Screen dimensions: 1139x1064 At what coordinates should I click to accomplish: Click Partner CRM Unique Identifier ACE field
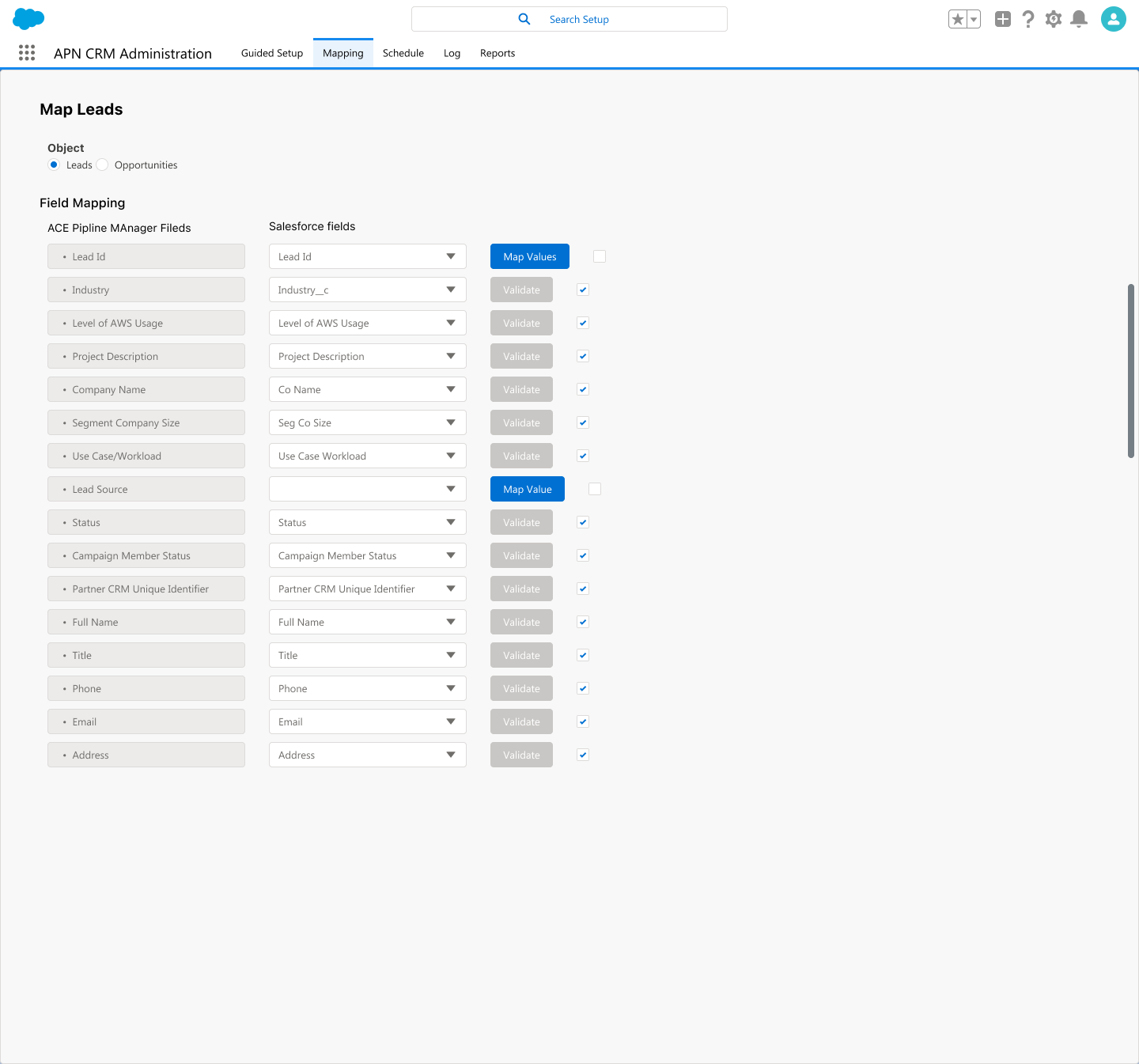(x=146, y=589)
